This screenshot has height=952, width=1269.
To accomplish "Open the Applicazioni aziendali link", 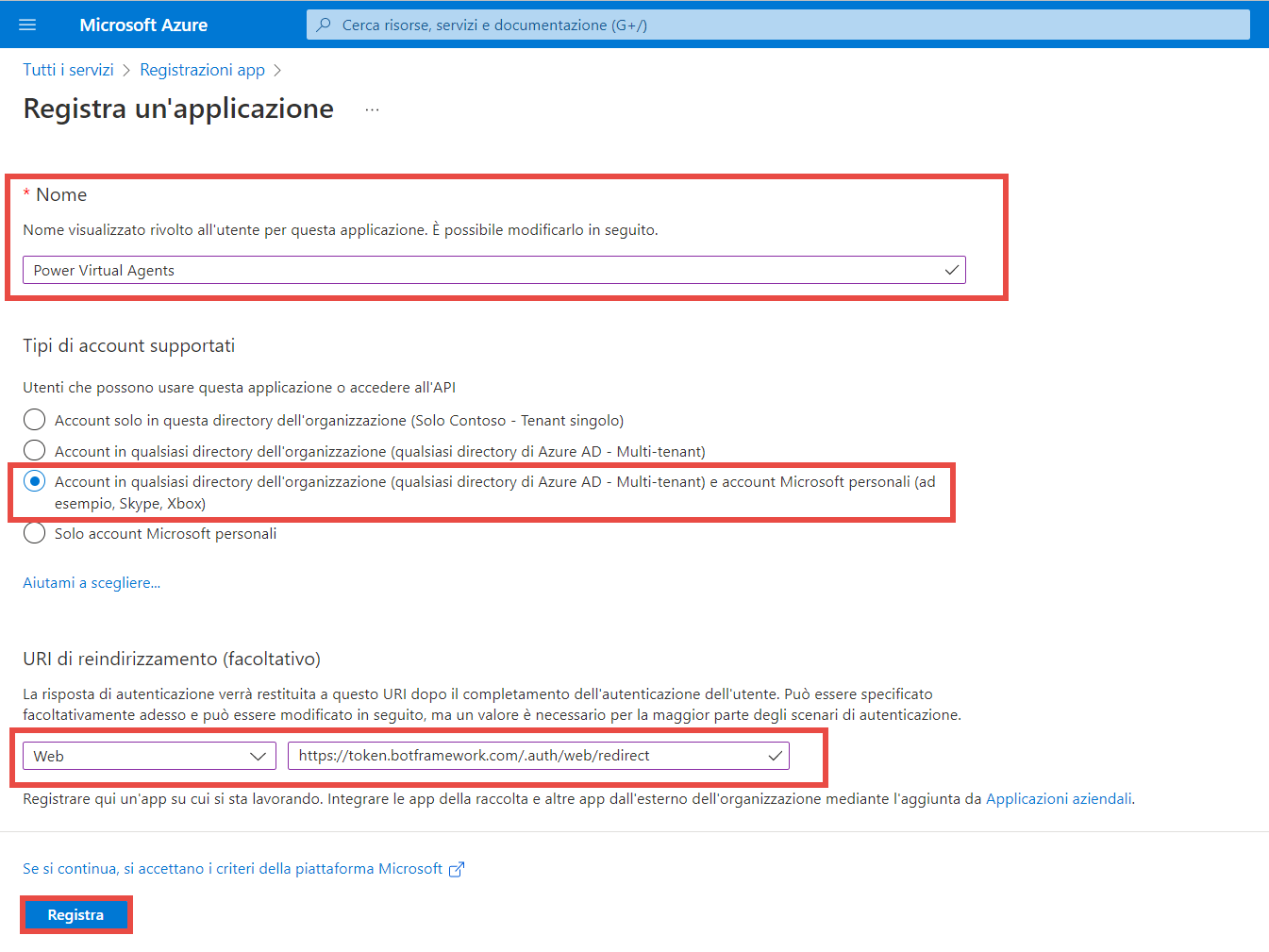I will pyautogui.click(x=1058, y=798).
